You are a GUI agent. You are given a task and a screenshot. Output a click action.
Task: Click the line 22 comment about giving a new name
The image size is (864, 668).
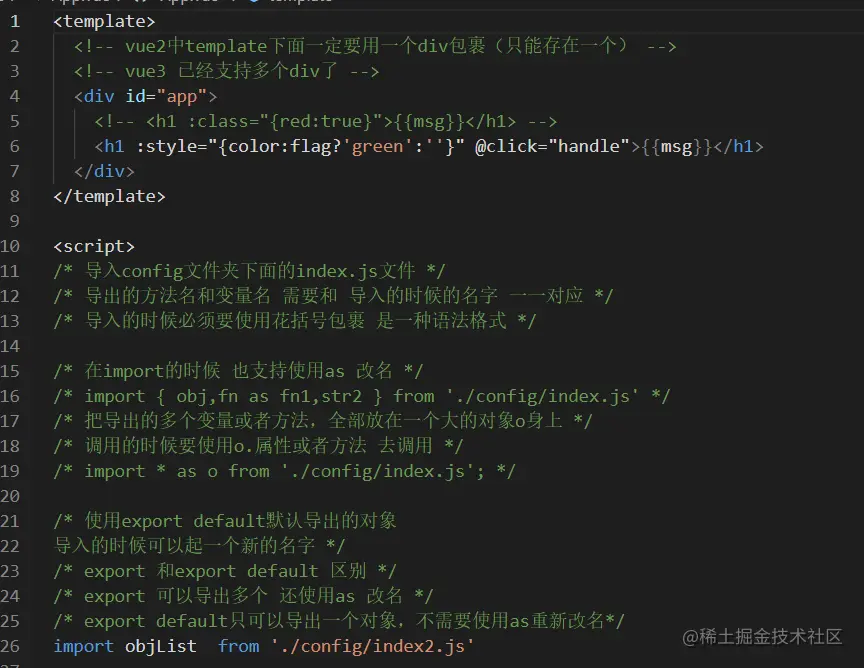[199, 546]
